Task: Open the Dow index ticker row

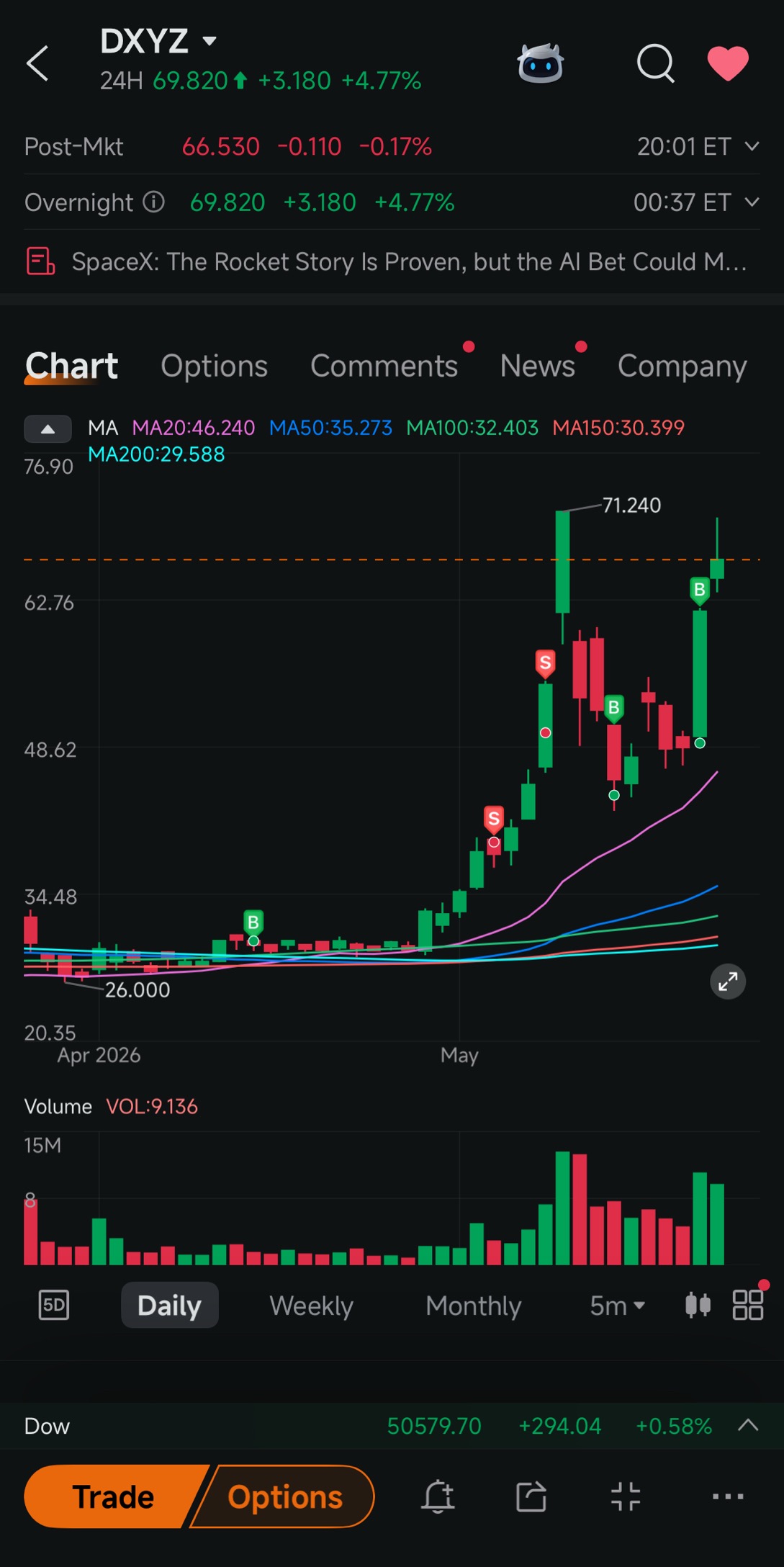Action: pyautogui.click(x=392, y=1426)
